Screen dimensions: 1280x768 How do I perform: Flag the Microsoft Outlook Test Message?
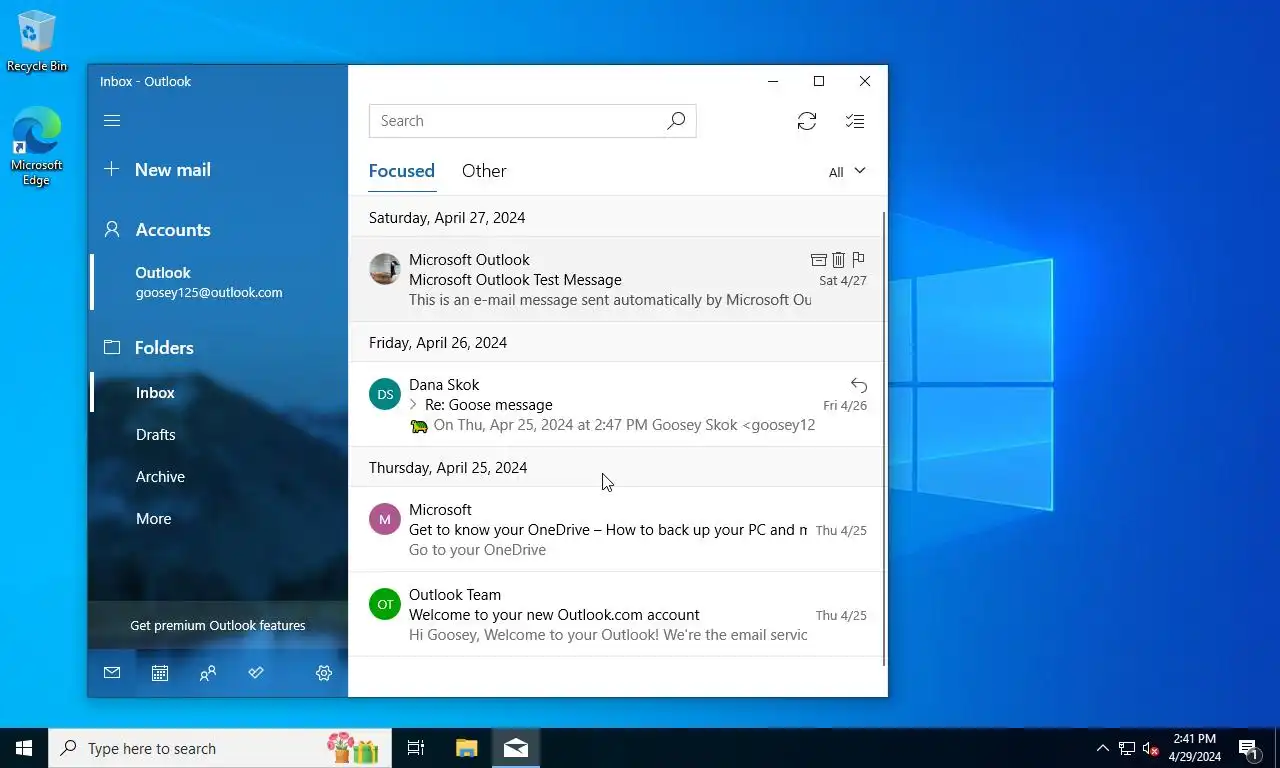click(858, 260)
